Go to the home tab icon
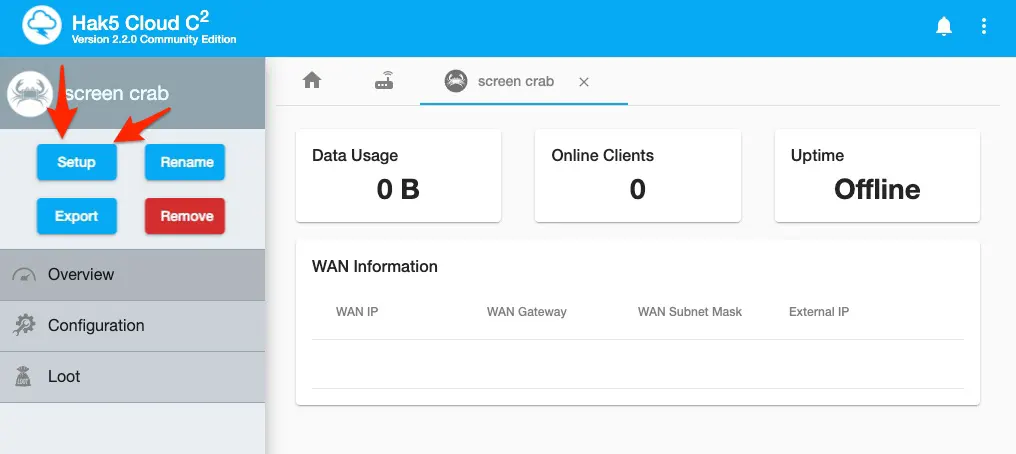Viewport: 1016px width, 454px height. point(312,81)
